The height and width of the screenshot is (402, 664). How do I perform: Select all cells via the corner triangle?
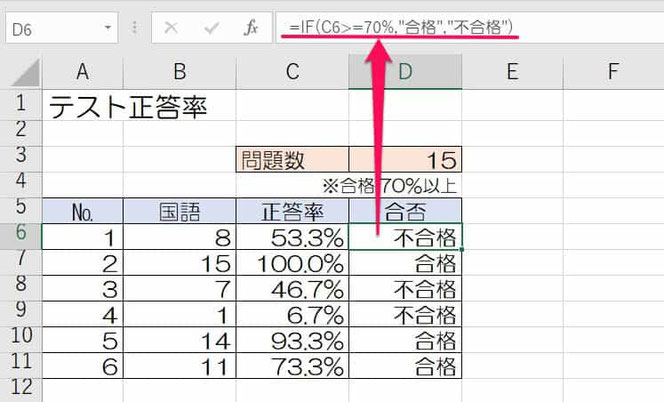(25, 73)
